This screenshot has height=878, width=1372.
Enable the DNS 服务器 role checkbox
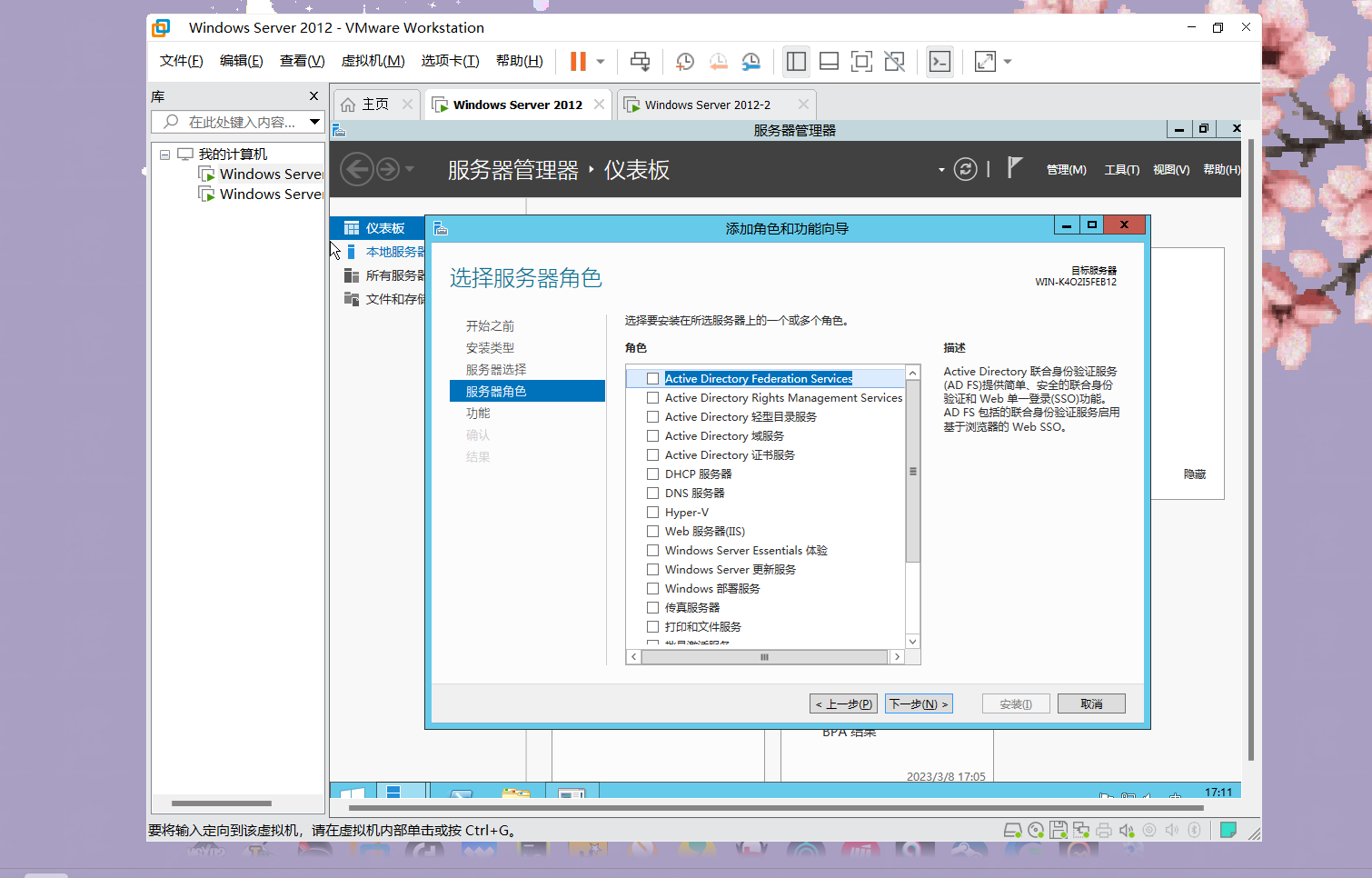click(652, 494)
